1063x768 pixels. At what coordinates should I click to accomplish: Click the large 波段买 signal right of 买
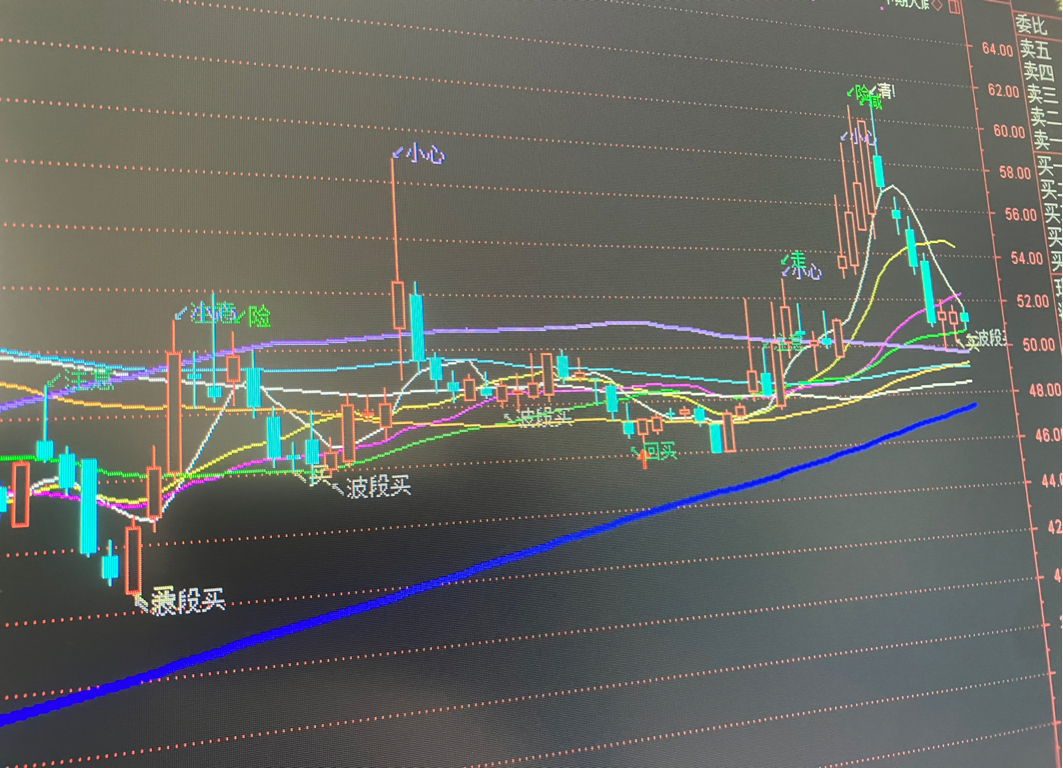(x=378, y=487)
